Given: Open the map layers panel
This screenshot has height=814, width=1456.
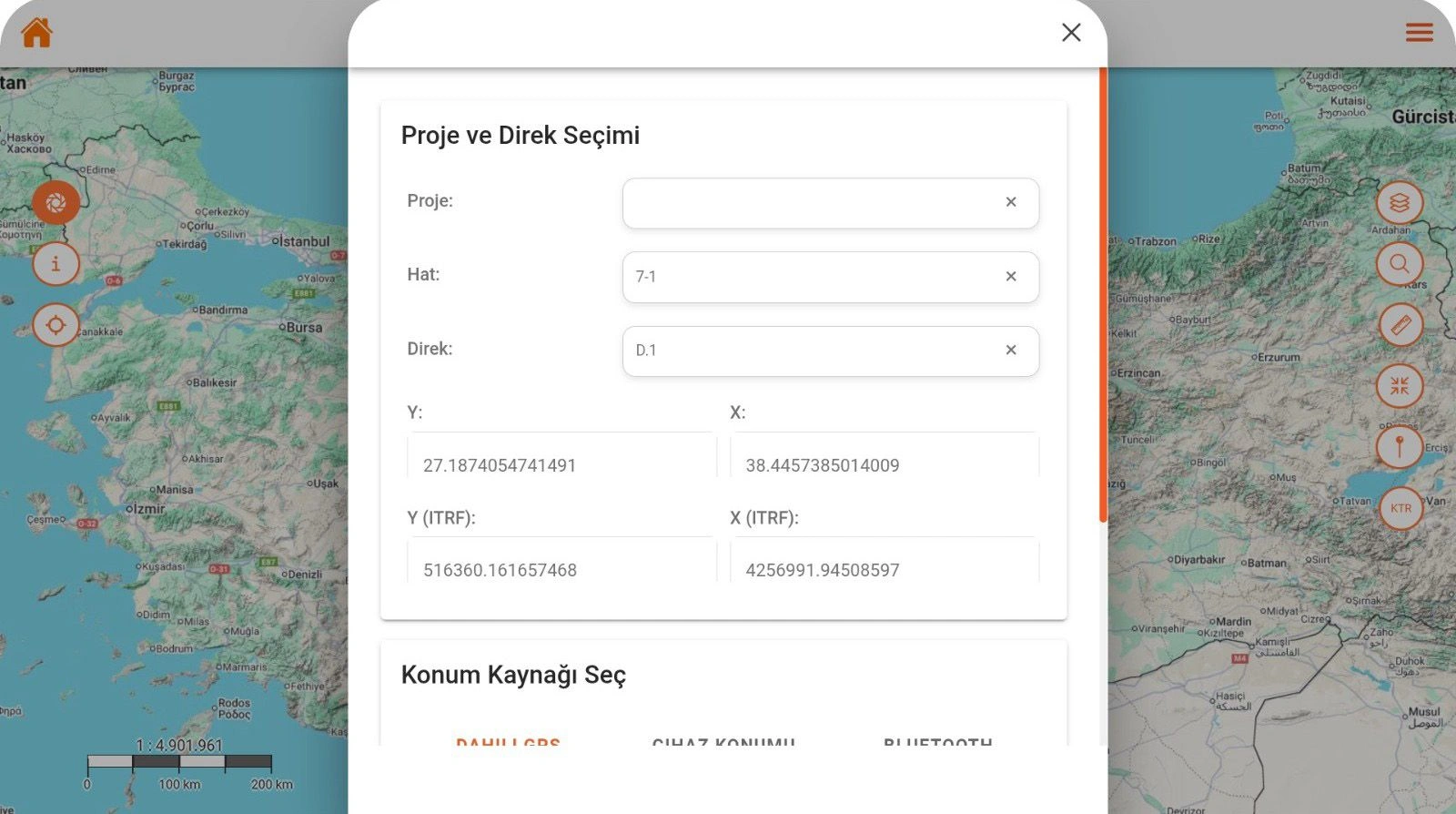Looking at the screenshot, I should click(x=1400, y=202).
